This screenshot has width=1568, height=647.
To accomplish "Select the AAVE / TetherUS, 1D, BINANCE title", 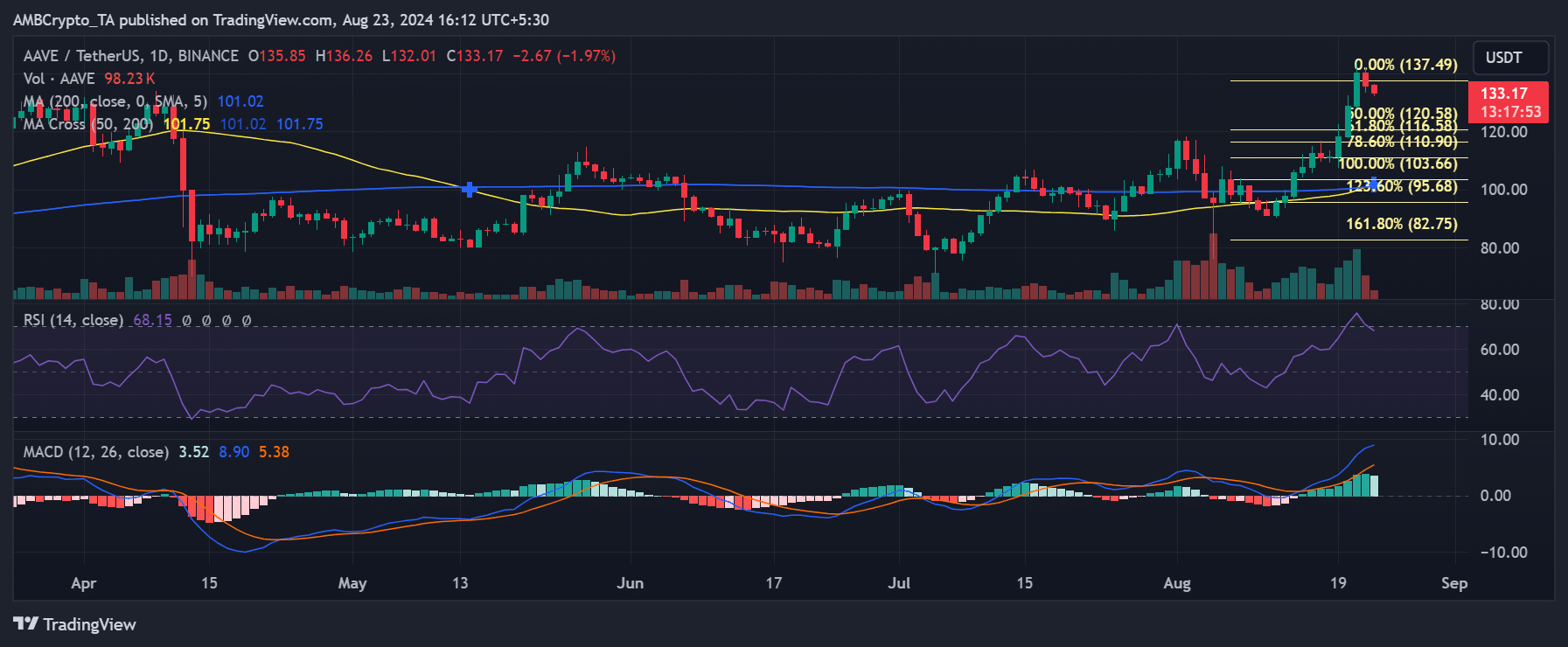I will pos(131,56).
